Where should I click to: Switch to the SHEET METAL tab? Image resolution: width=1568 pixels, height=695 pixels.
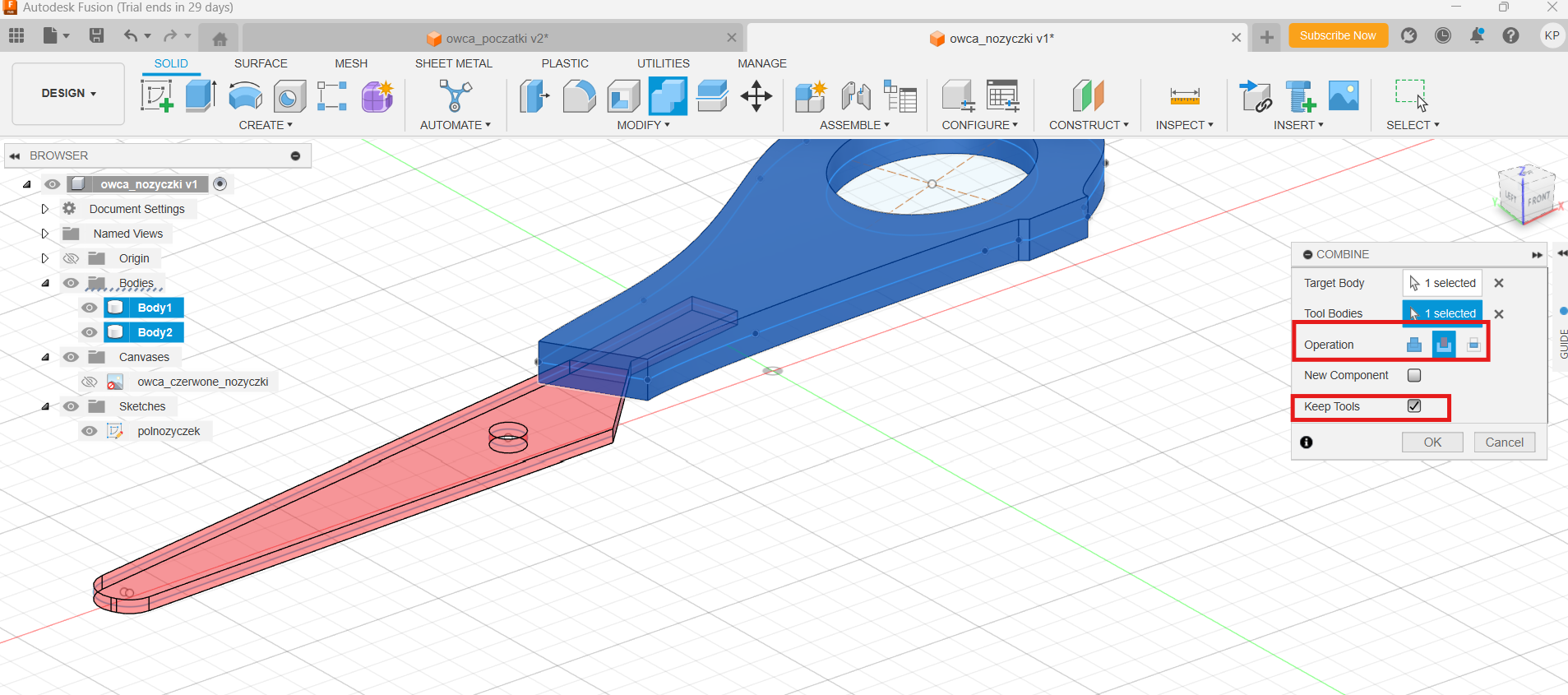454,63
